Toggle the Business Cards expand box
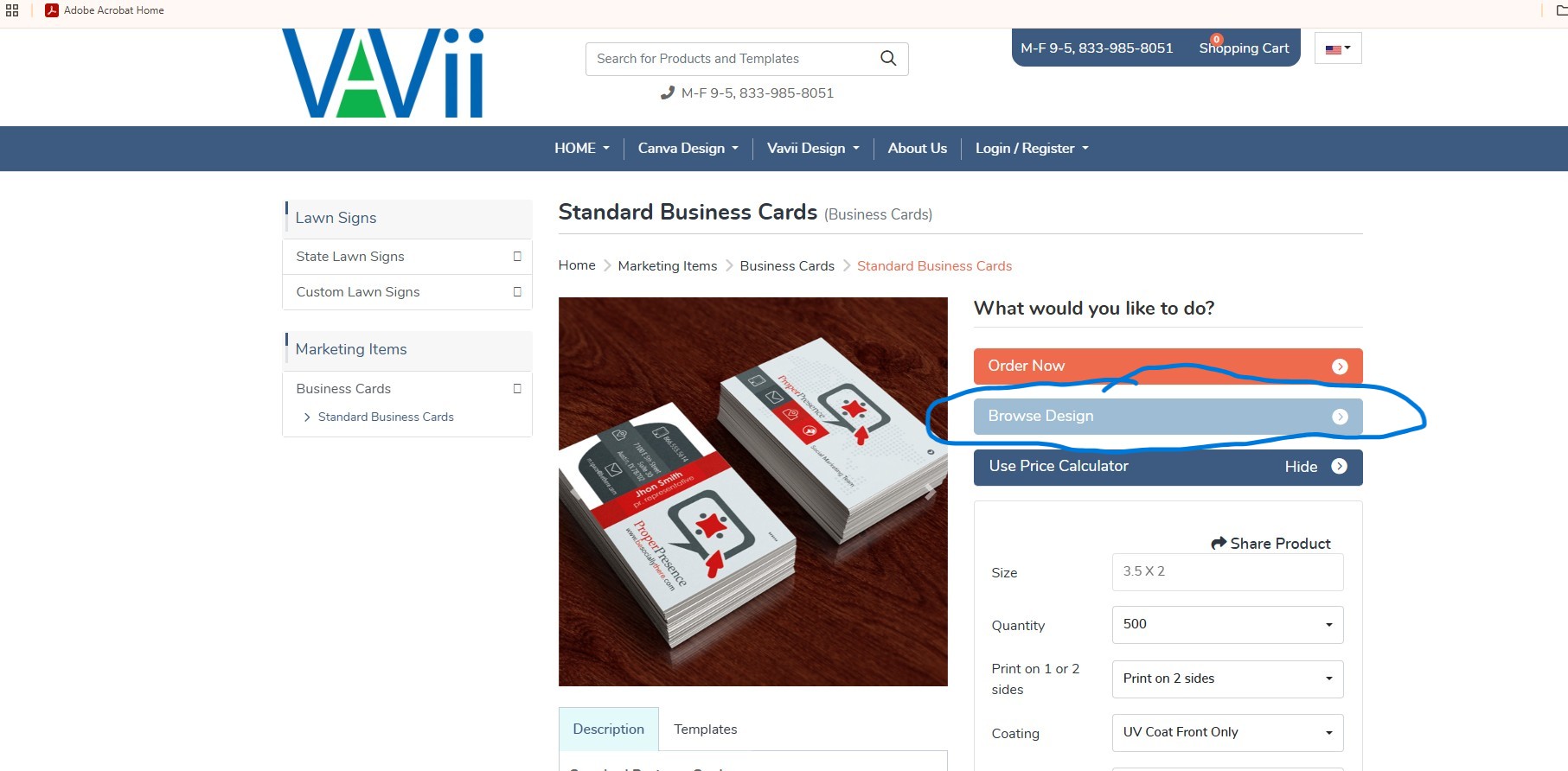This screenshot has height=771, width=1568. click(x=517, y=389)
